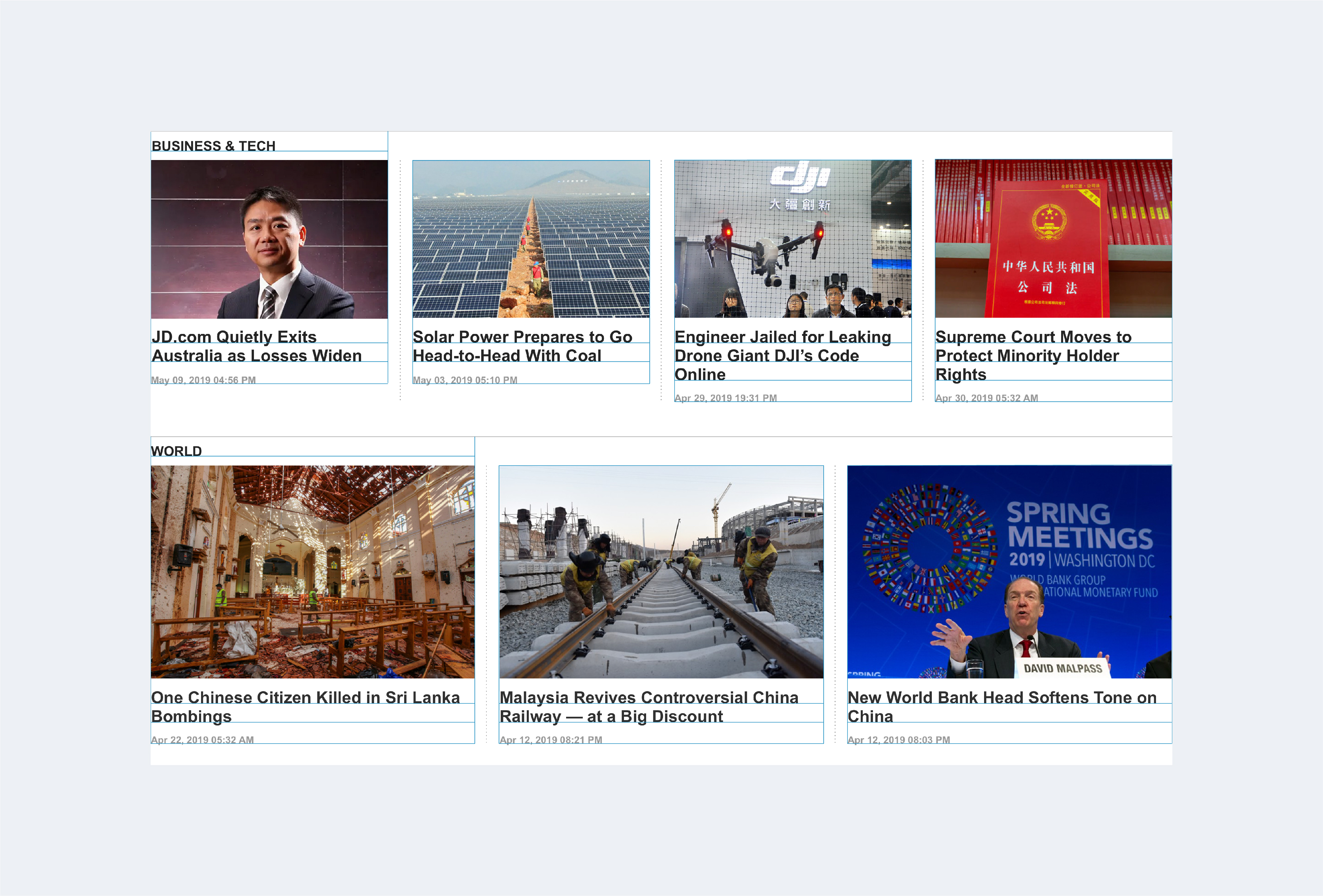Image resolution: width=1323 pixels, height=896 pixels.
Task: Read 'JD.com Quietly Exits Australia' article
Action: (x=257, y=346)
